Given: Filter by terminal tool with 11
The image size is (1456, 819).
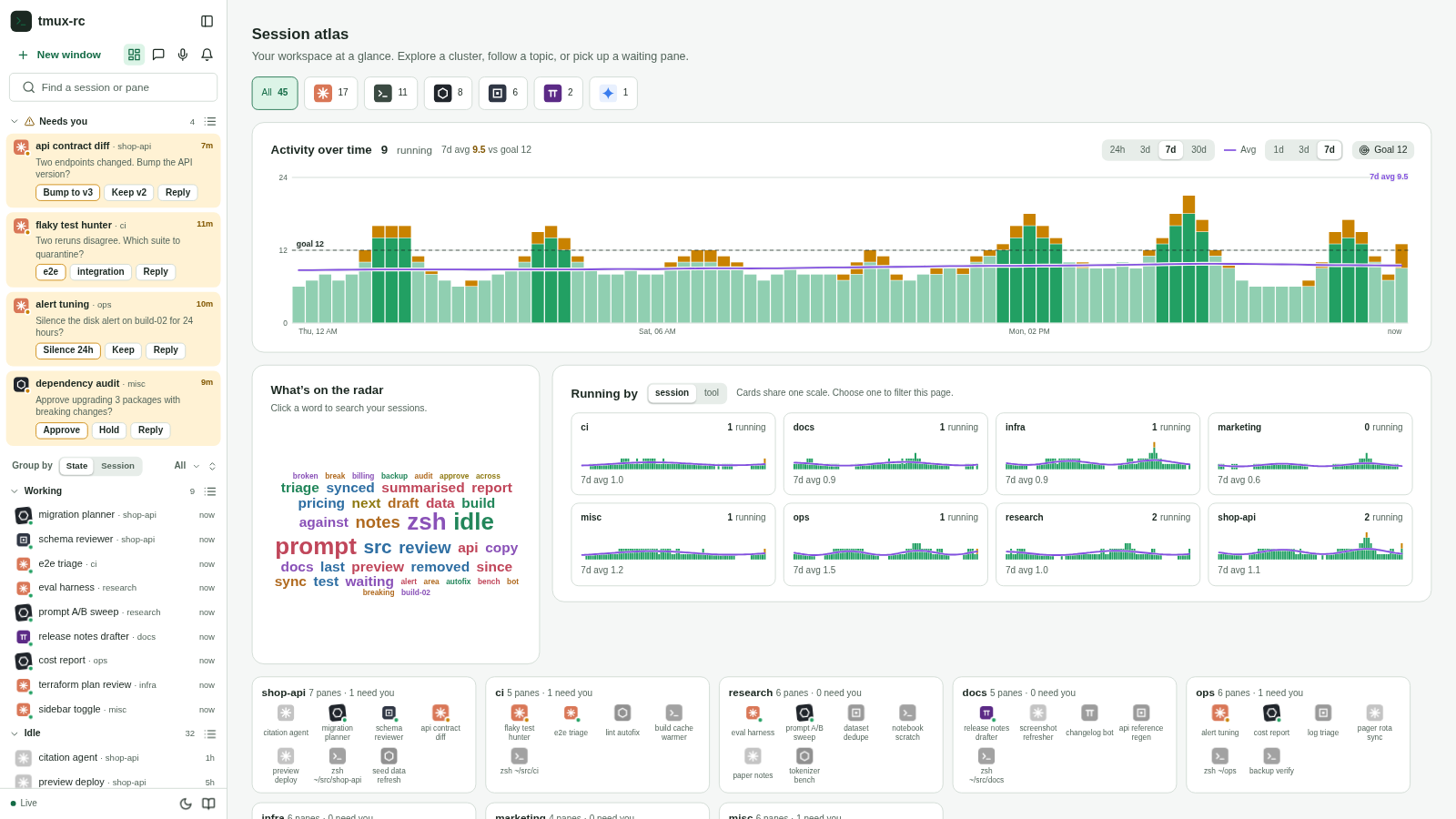Looking at the screenshot, I should 391,93.
